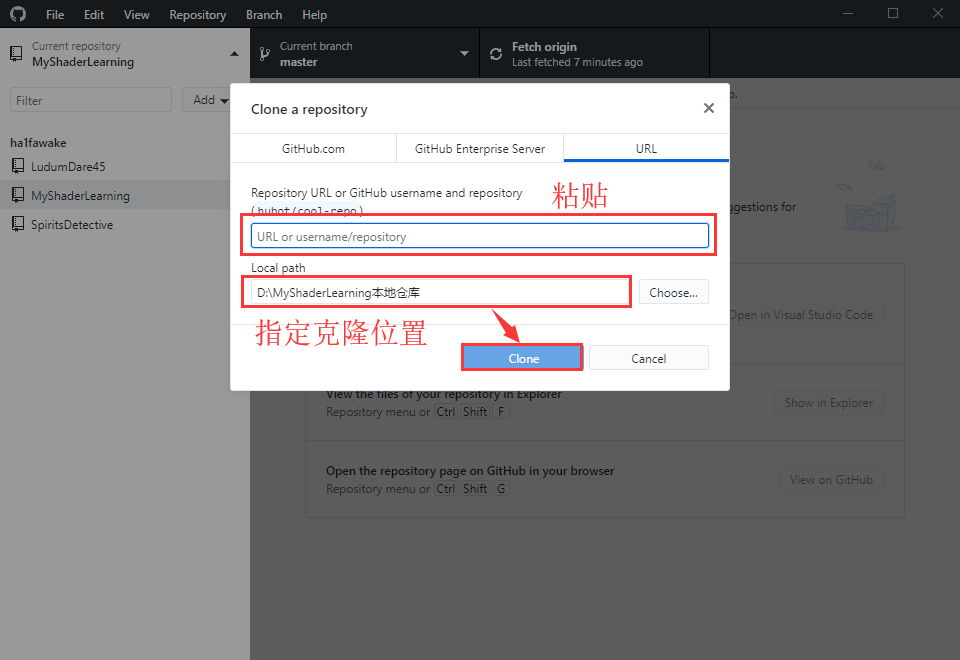Click the LudumDare45 repository icon

point(18,165)
